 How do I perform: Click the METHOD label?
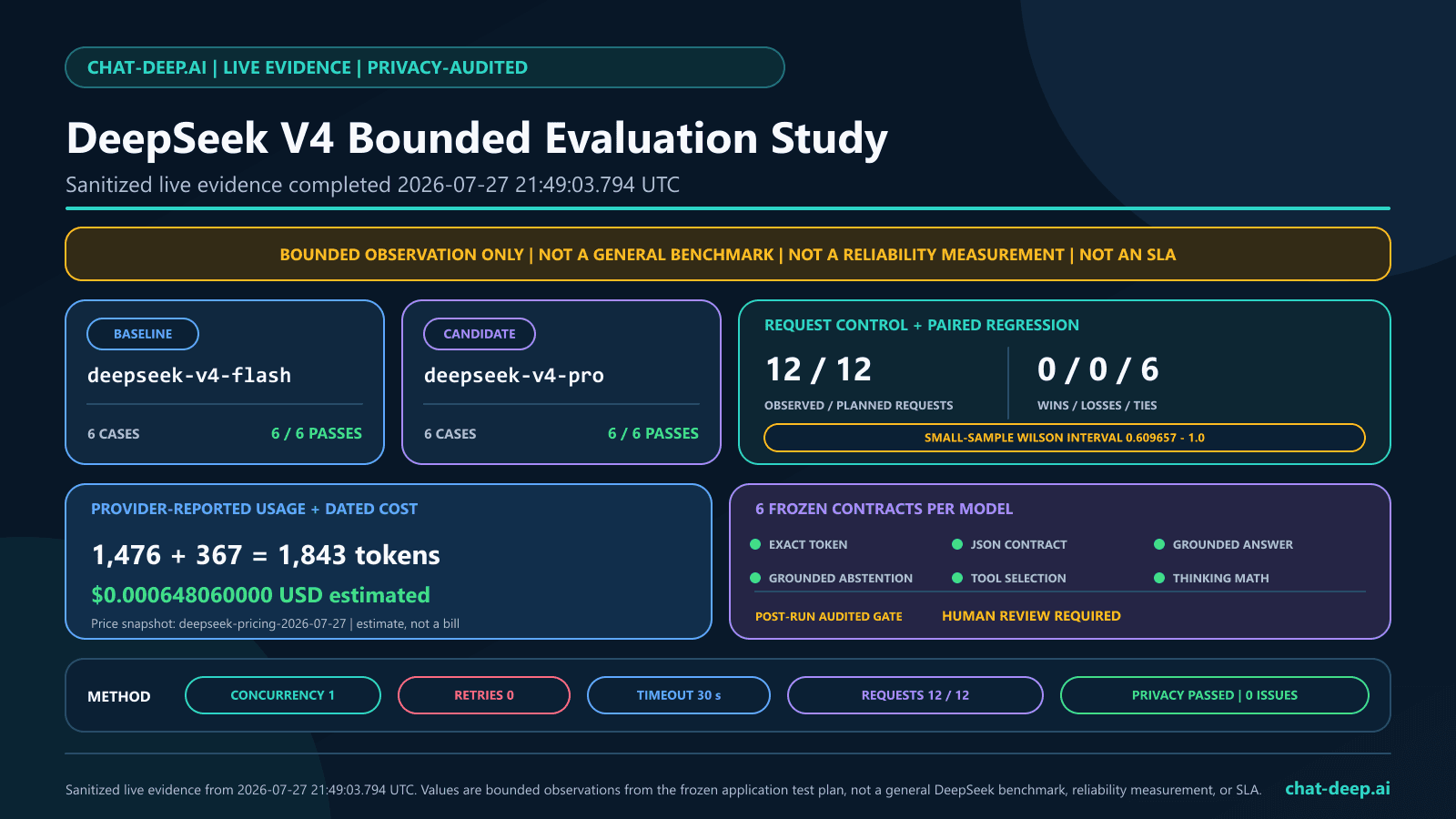pos(119,696)
